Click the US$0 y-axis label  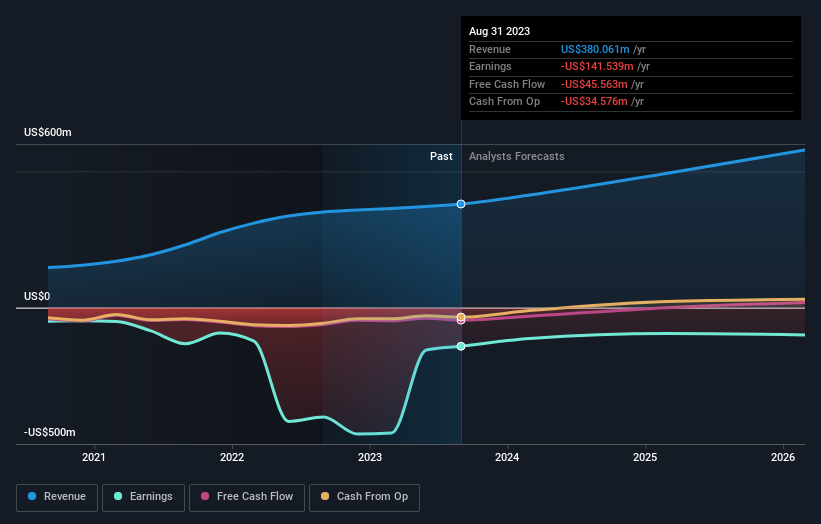37,296
